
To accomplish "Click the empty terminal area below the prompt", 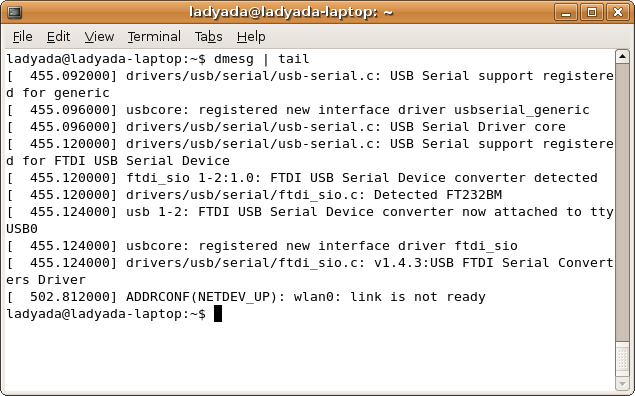I will click(x=310, y=356).
